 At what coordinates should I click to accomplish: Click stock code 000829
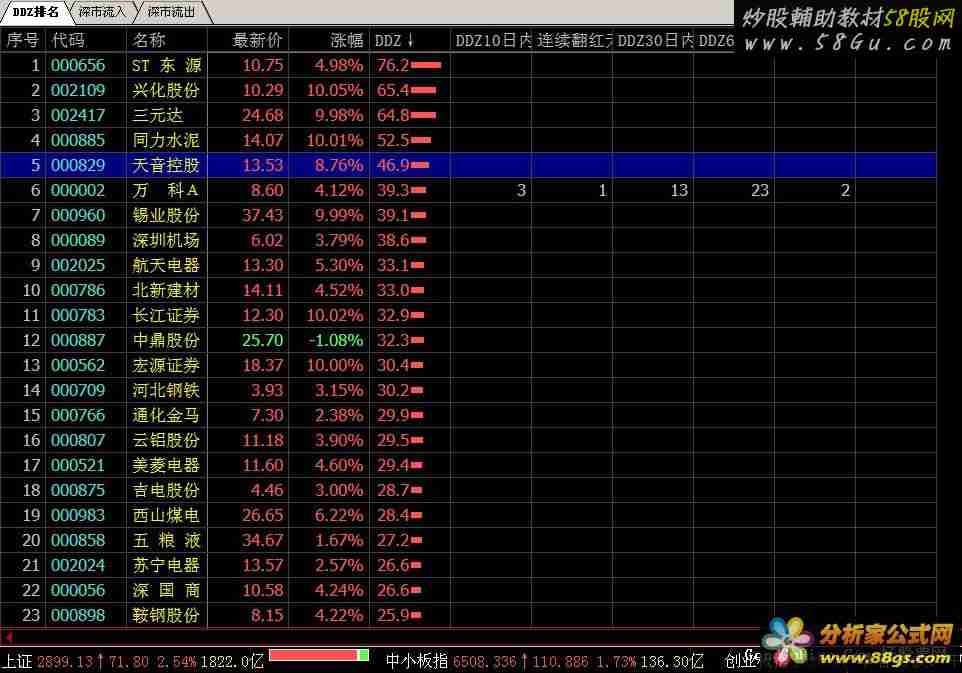click(78, 165)
